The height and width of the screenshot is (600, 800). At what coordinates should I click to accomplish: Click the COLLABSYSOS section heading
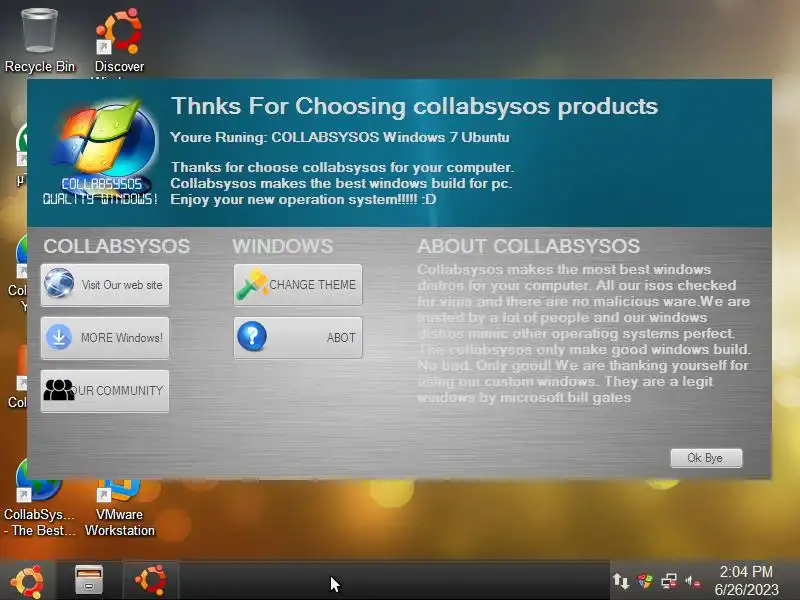pyautogui.click(x=117, y=246)
